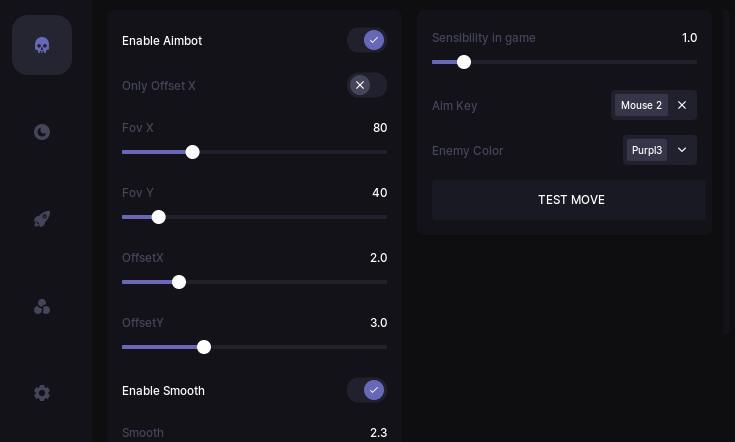Click the Mouse 2 aim key chip
735x442 pixels.
(641, 105)
